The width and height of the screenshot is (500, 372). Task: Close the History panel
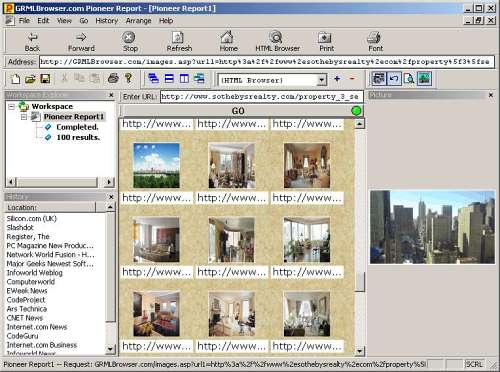[111, 197]
